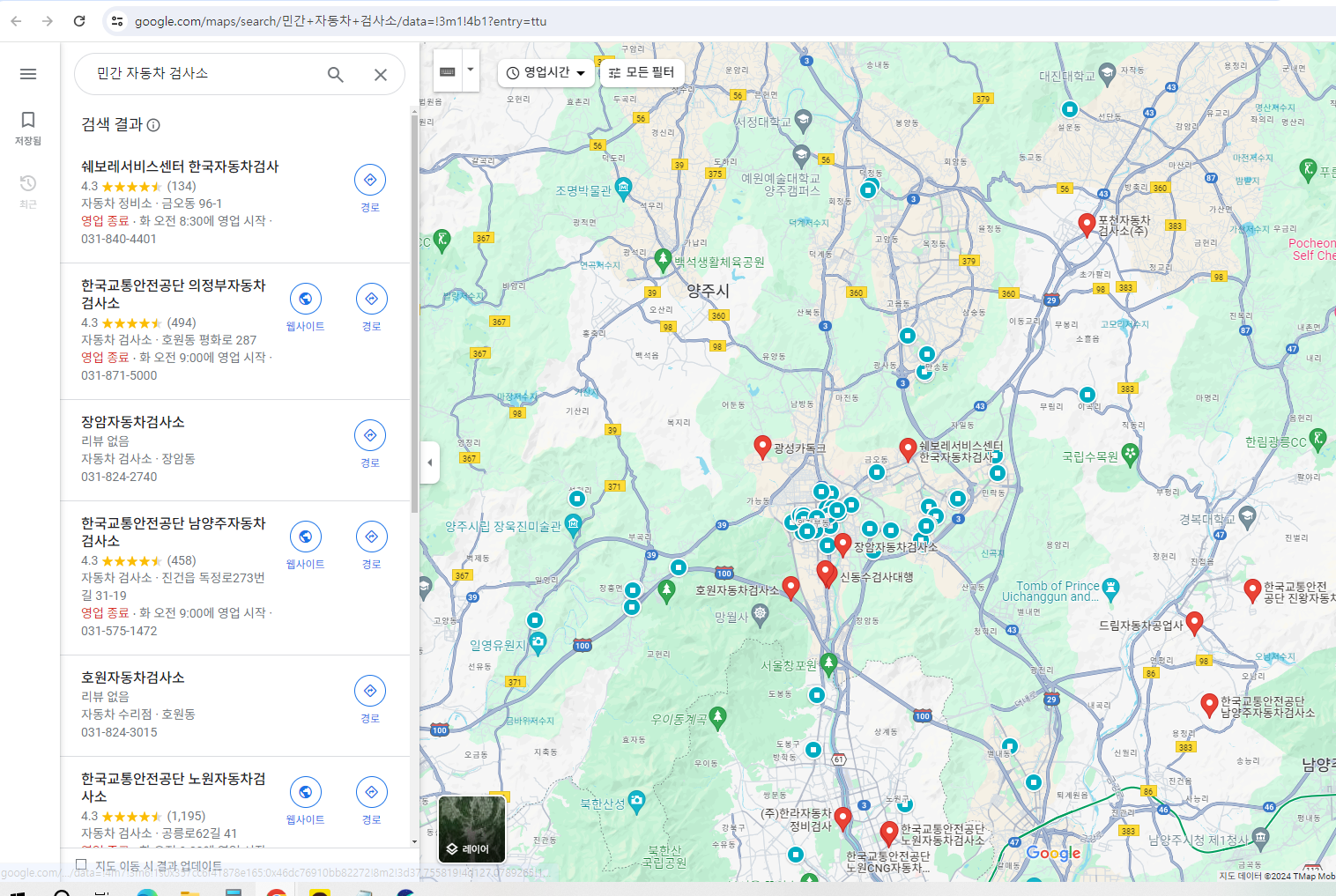This screenshot has width=1336, height=896.
Task: Open the 쉐보레서비스센터 한국자동차검사 result title
Action: pos(180,167)
